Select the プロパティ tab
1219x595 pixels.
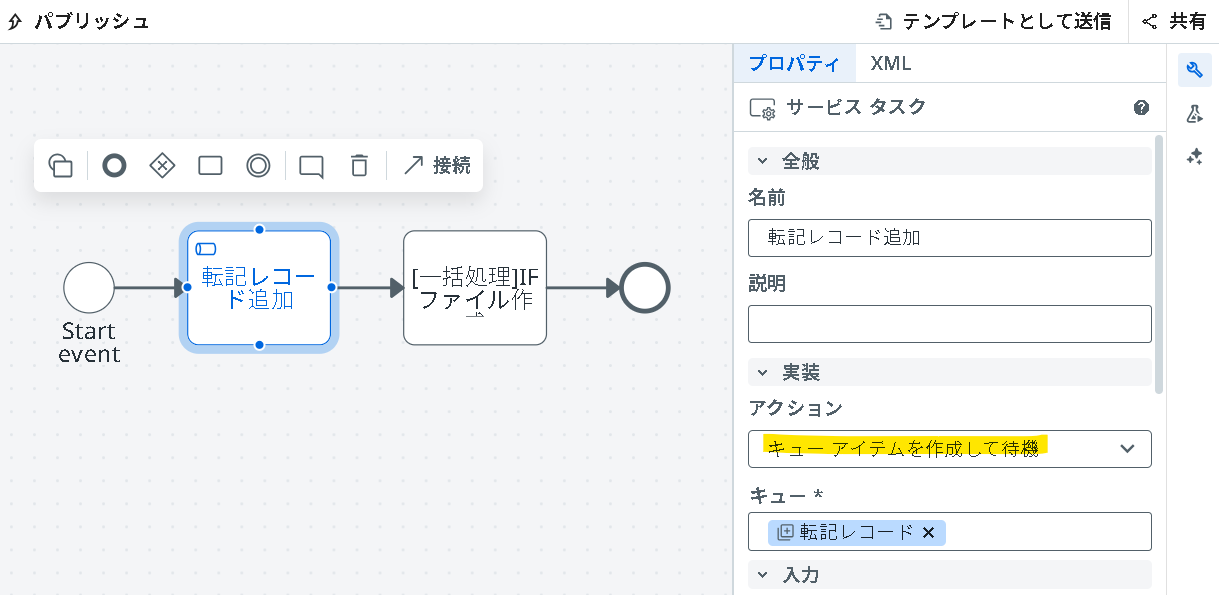[794, 63]
